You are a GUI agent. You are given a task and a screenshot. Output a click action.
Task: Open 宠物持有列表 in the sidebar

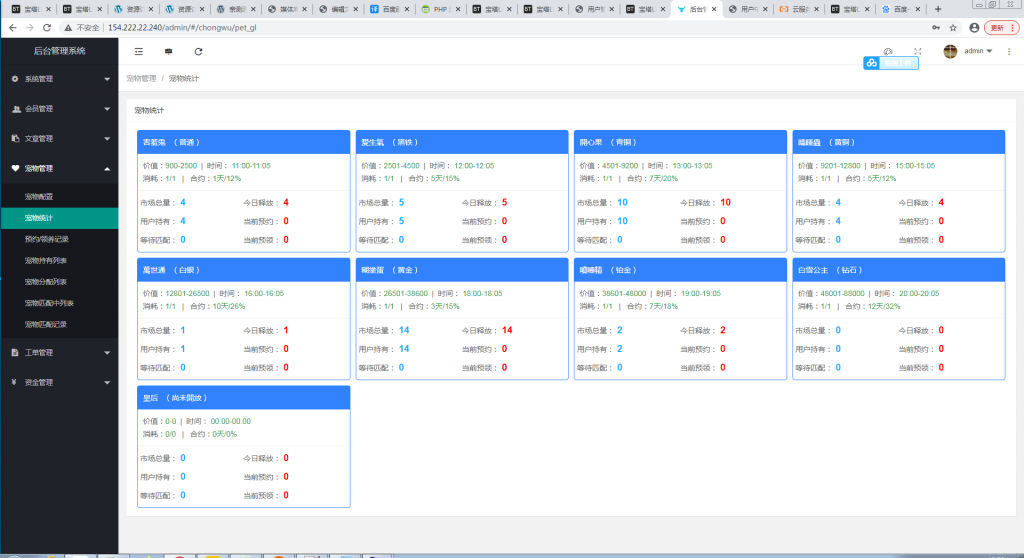coord(46,260)
